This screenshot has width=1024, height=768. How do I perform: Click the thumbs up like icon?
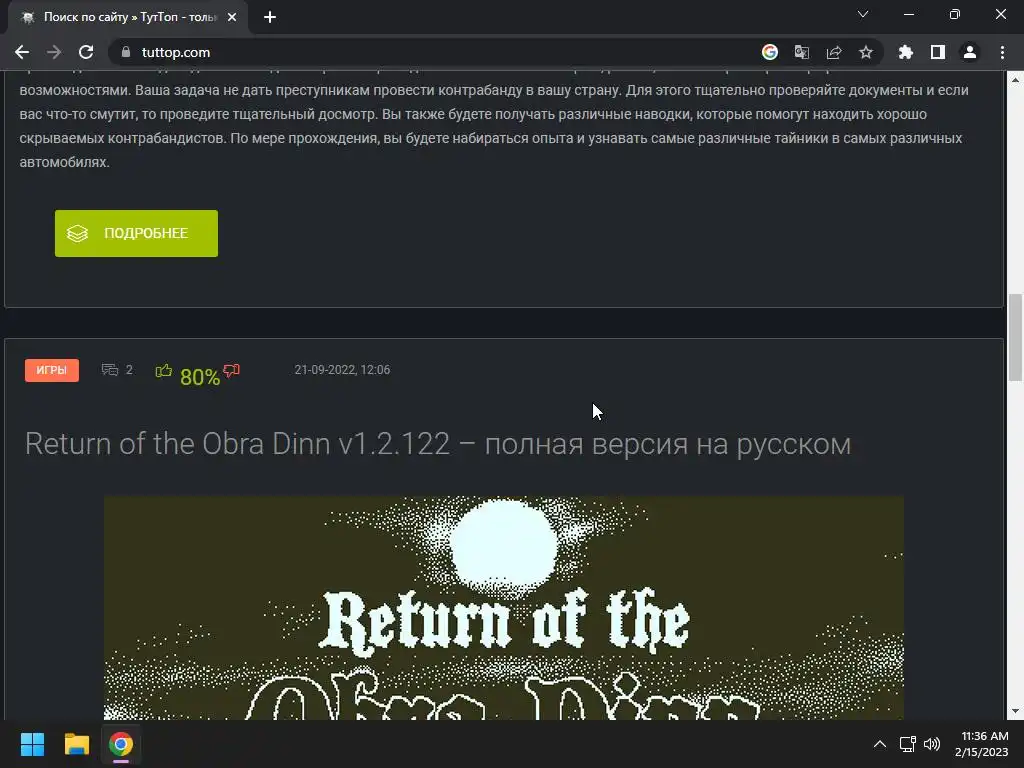click(x=163, y=371)
